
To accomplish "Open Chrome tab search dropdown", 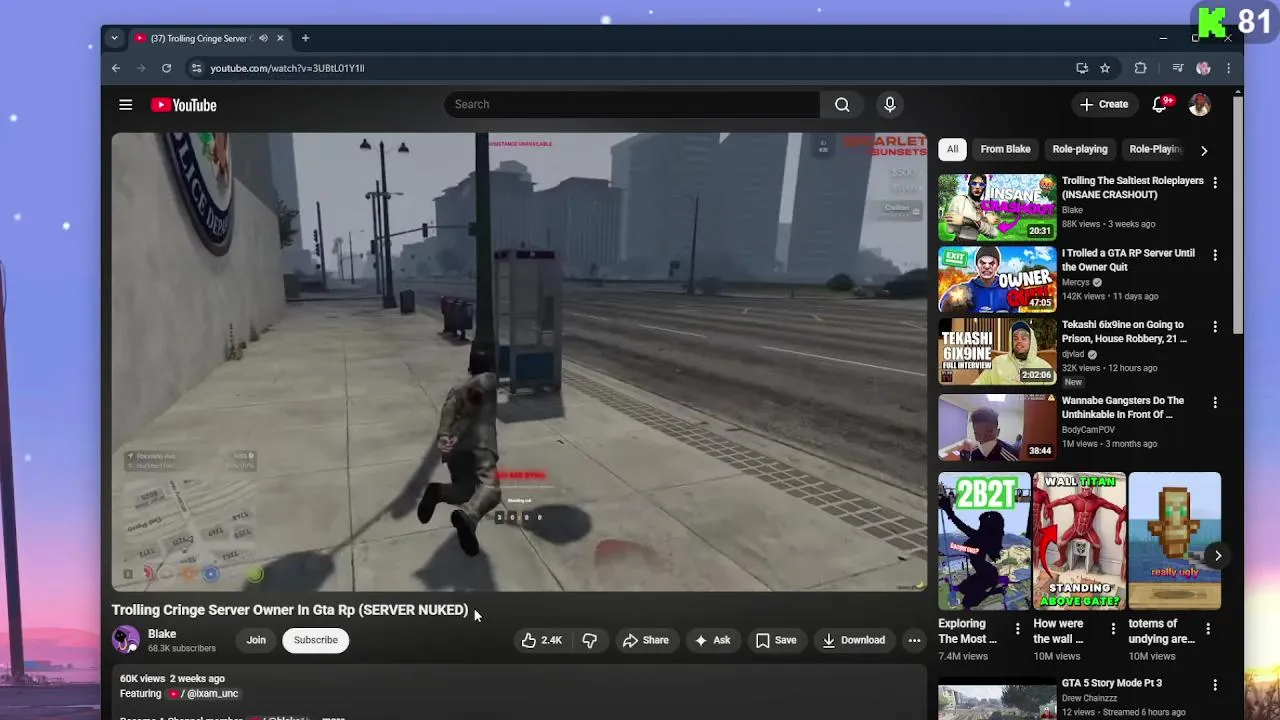I will coord(114,38).
